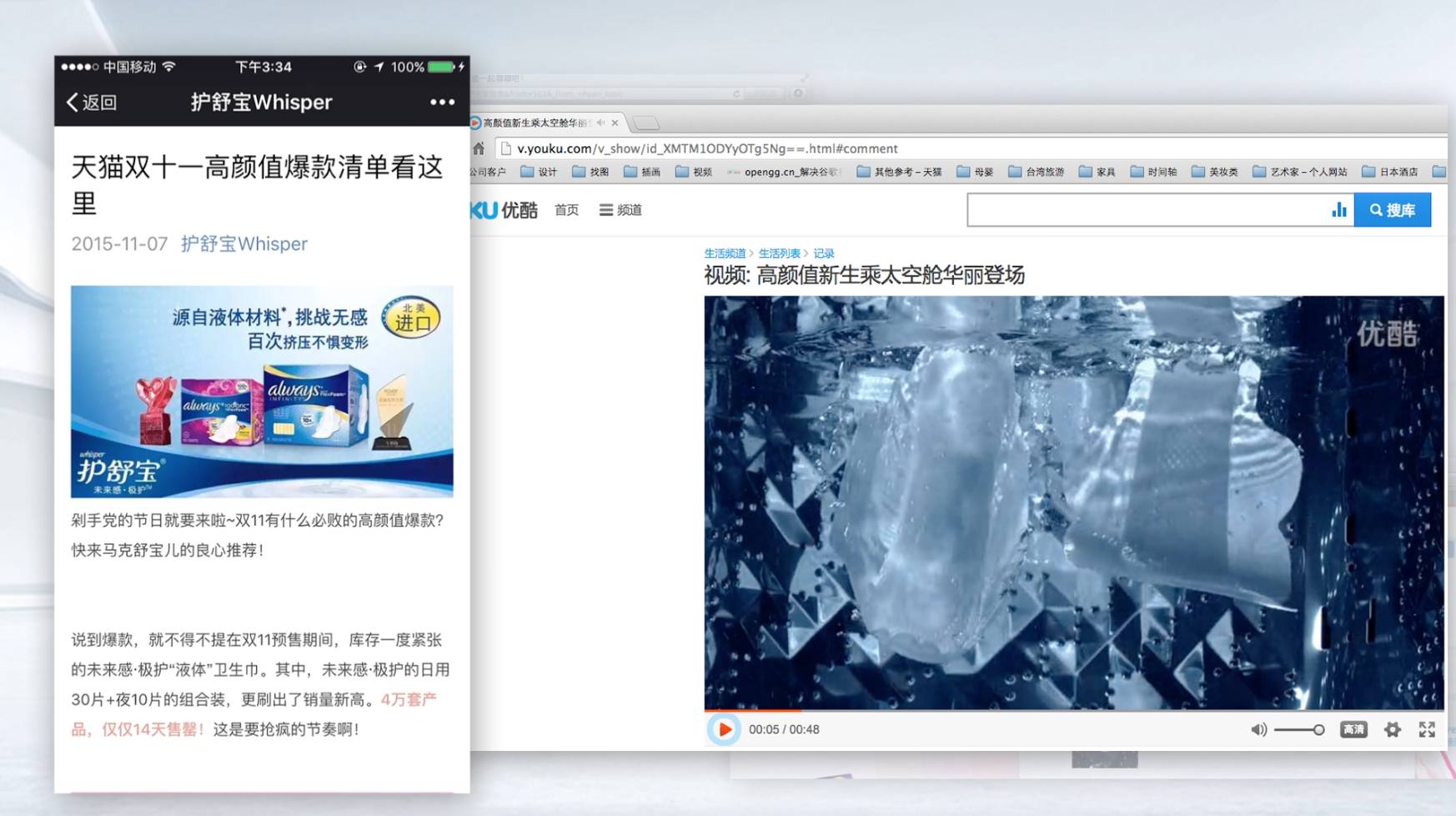Open the 其他参考－天猫 bookmark folder
Image resolution: width=1456 pixels, height=816 pixels.
tap(899, 172)
